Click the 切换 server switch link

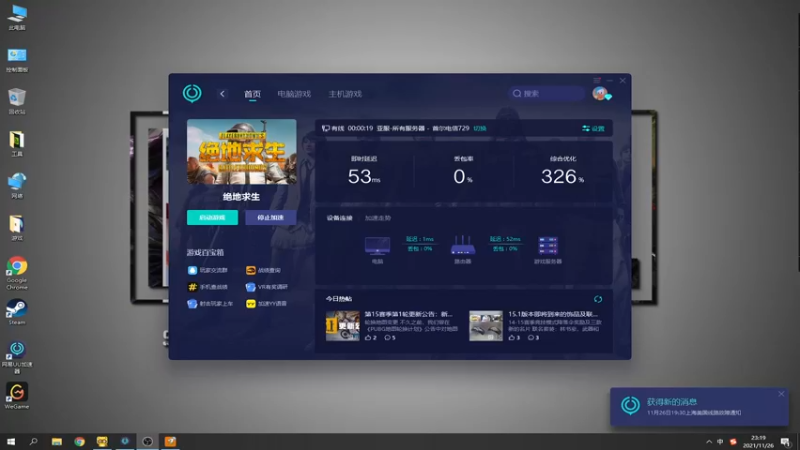(480, 129)
